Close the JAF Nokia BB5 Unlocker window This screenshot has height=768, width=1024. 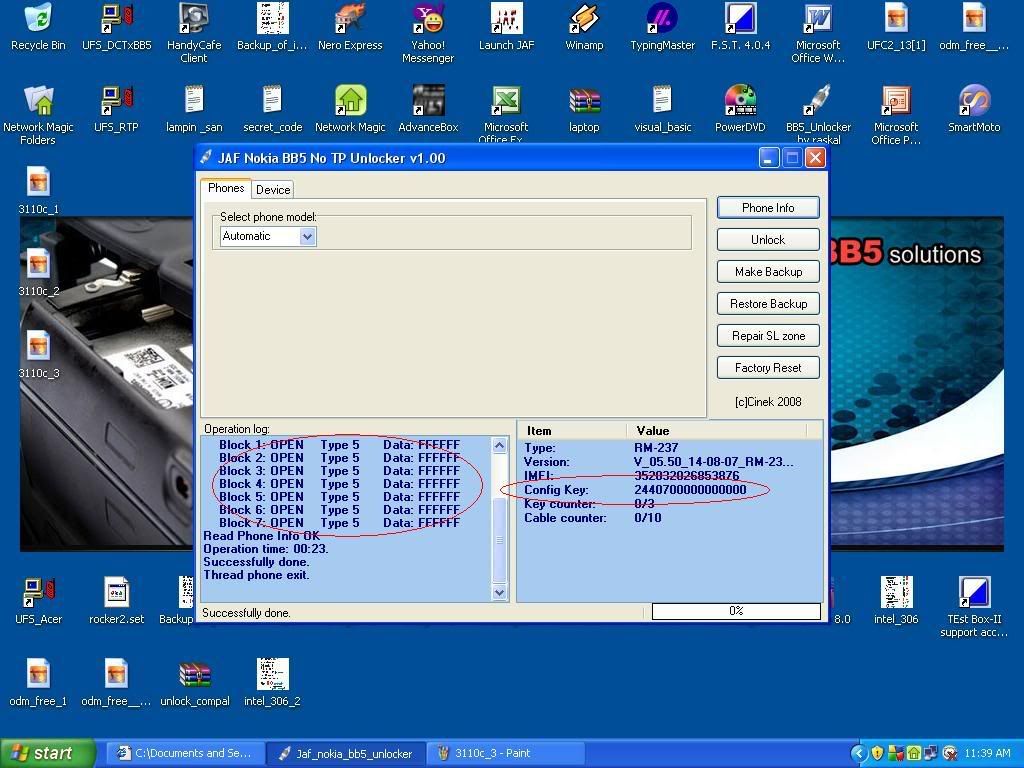[x=815, y=157]
